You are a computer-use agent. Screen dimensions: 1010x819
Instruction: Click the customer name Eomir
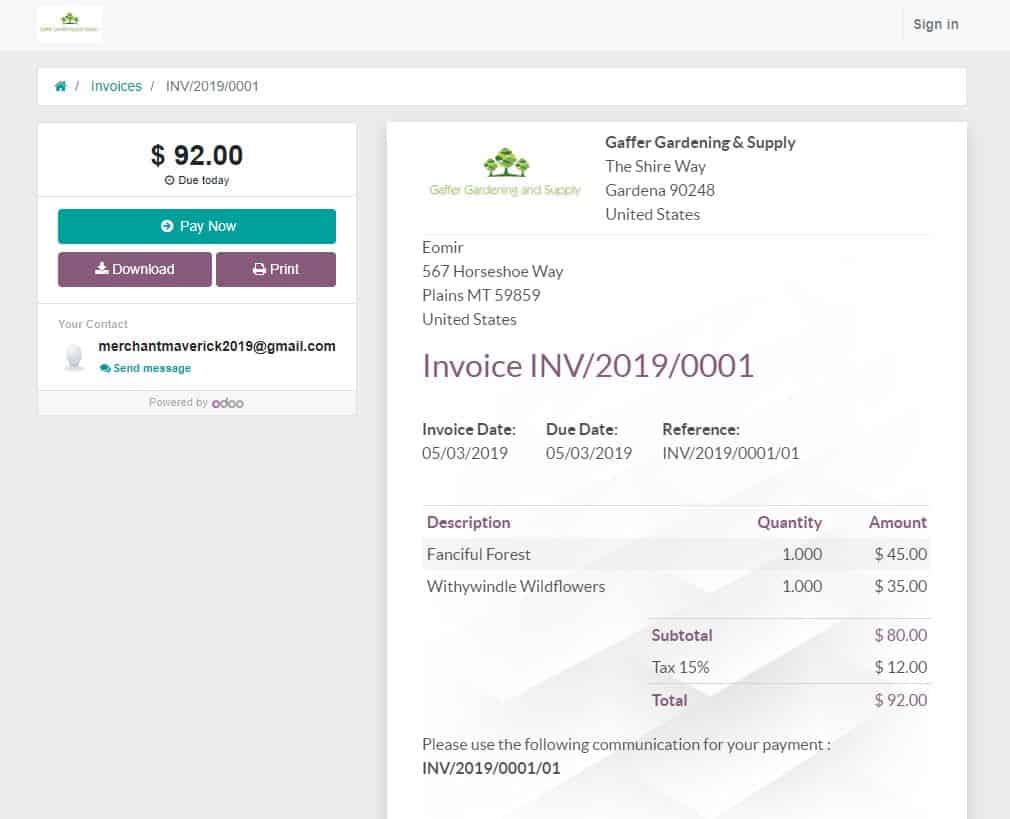[443, 247]
